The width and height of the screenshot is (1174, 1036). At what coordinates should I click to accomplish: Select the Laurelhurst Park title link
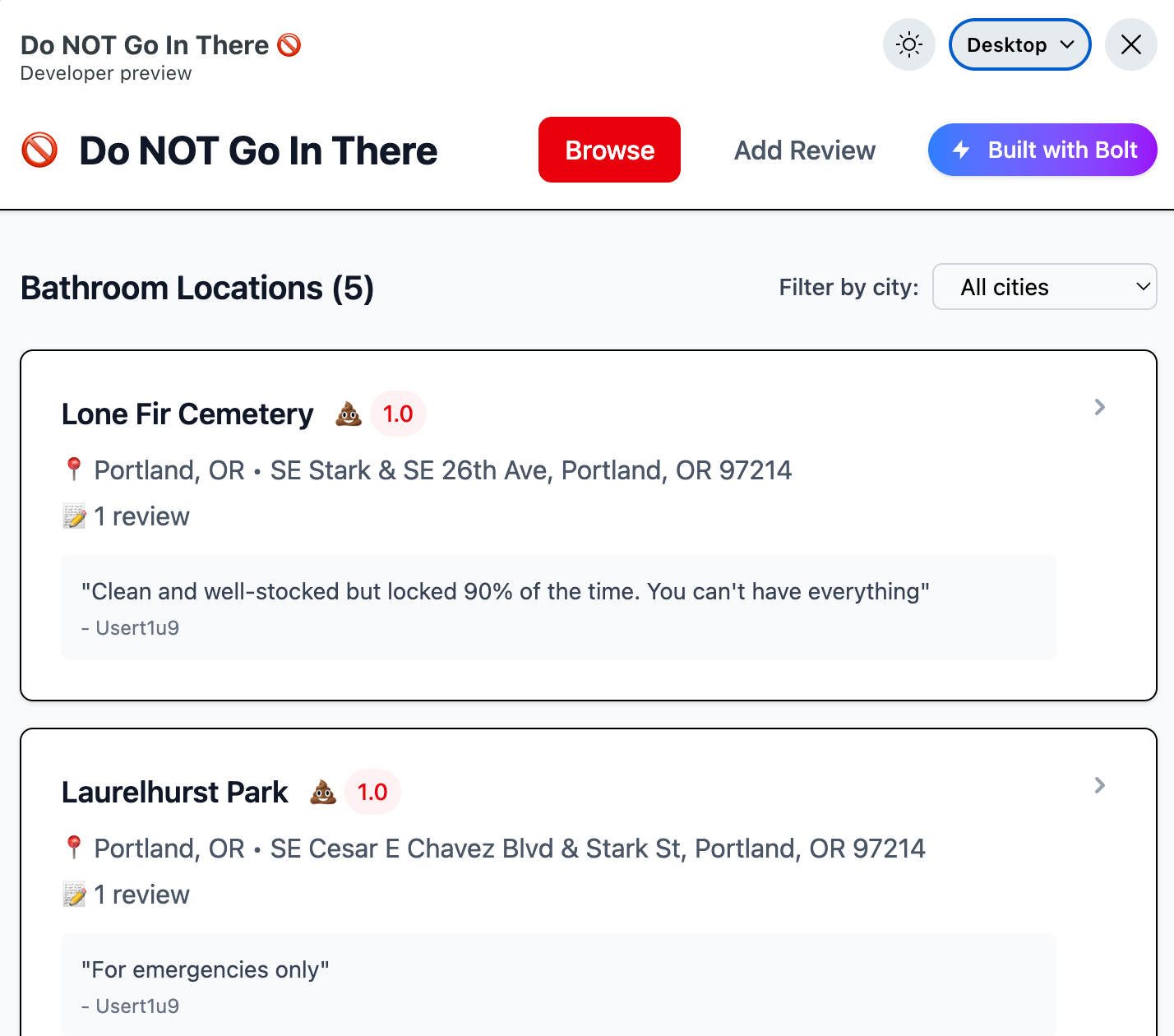click(x=175, y=792)
